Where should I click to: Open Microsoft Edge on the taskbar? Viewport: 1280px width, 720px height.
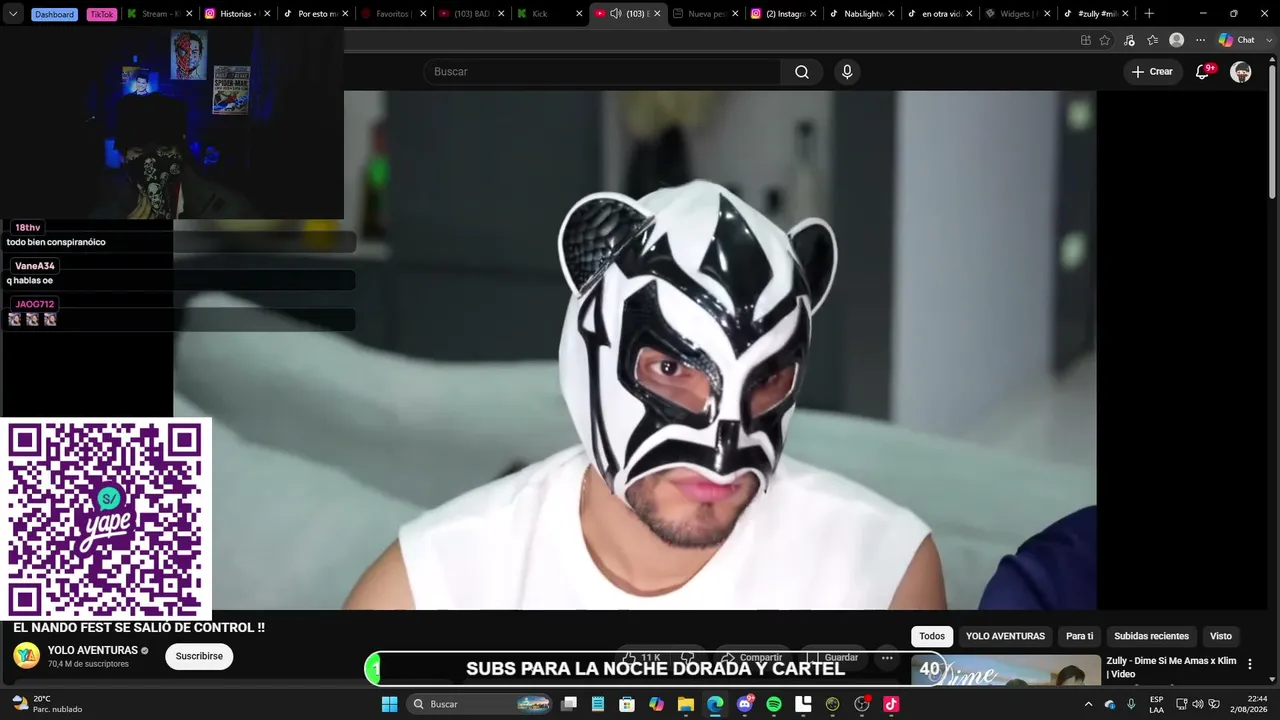click(715, 704)
